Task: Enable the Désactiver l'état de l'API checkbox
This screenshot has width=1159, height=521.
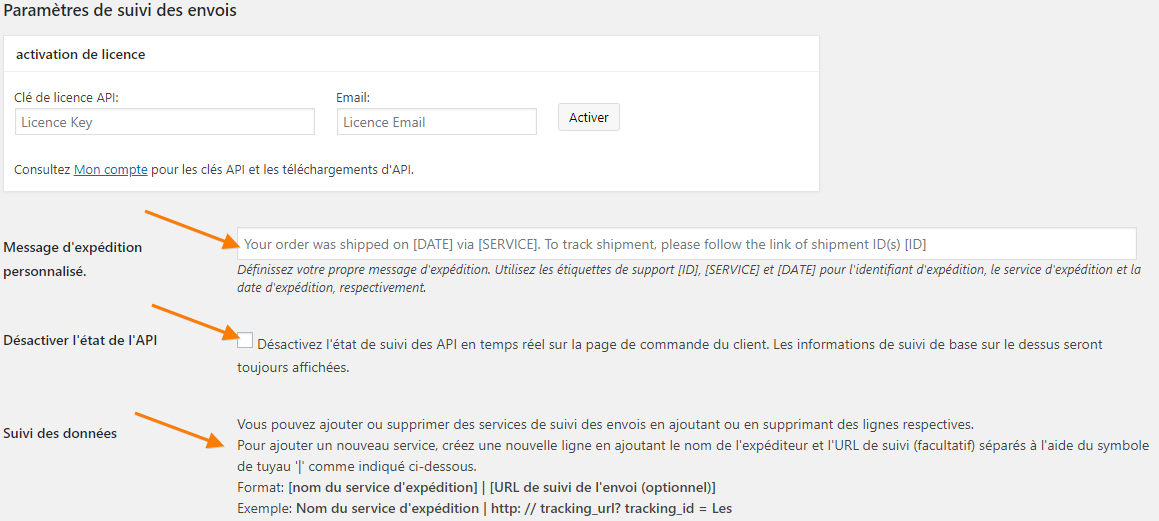Action: pos(245,341)
